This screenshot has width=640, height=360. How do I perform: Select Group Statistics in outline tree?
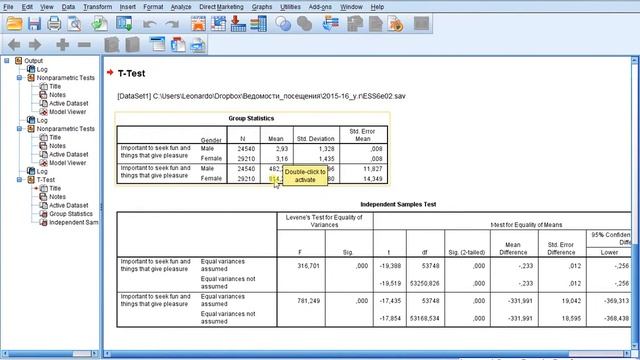(x=71, y=214)
